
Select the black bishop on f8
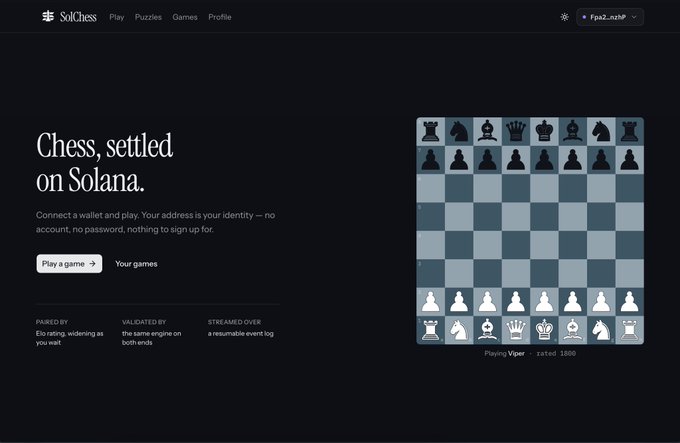pyautogui.click(x=572, y=131)
